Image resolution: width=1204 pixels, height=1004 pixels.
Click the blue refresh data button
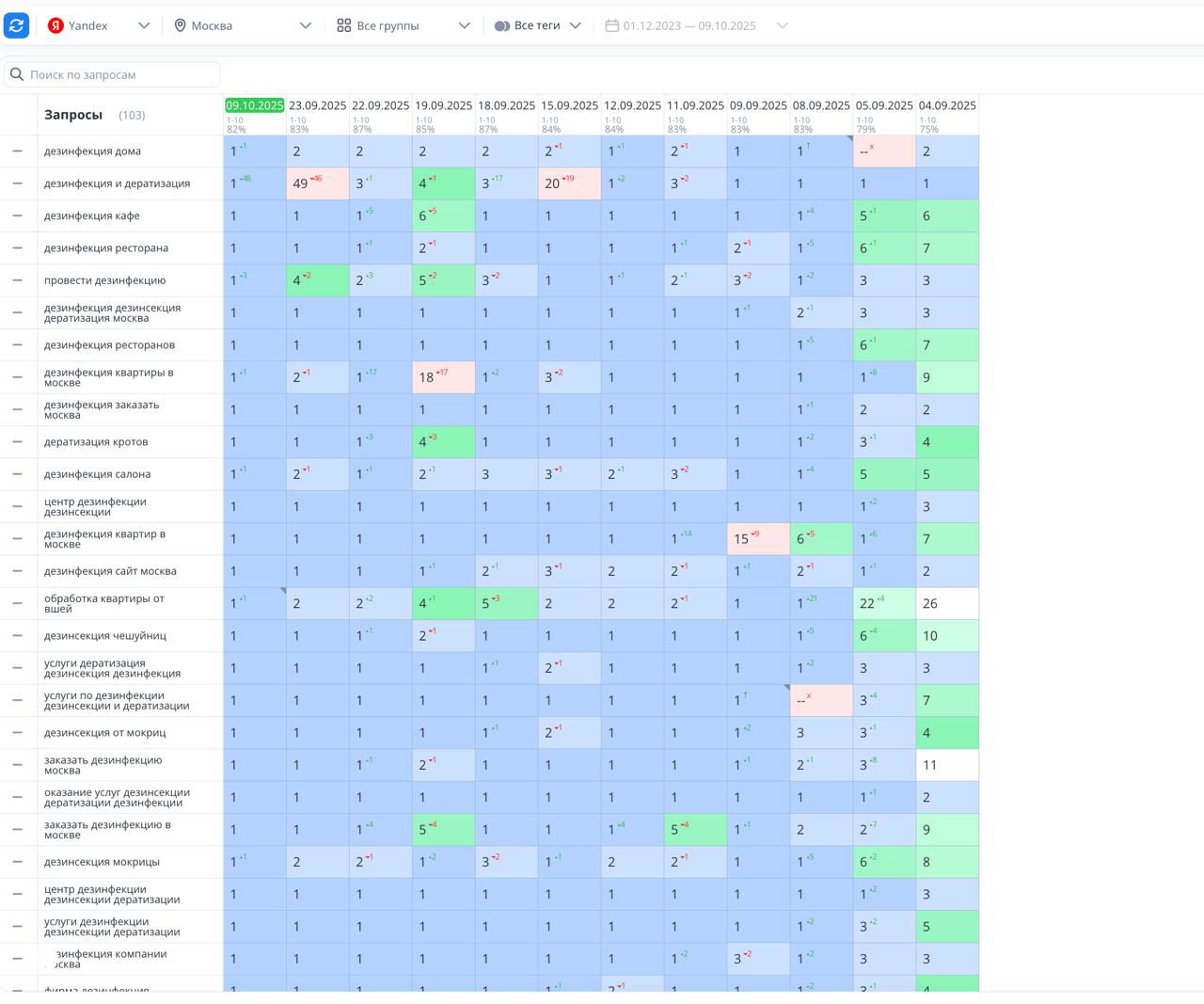(x=17, y=25)
